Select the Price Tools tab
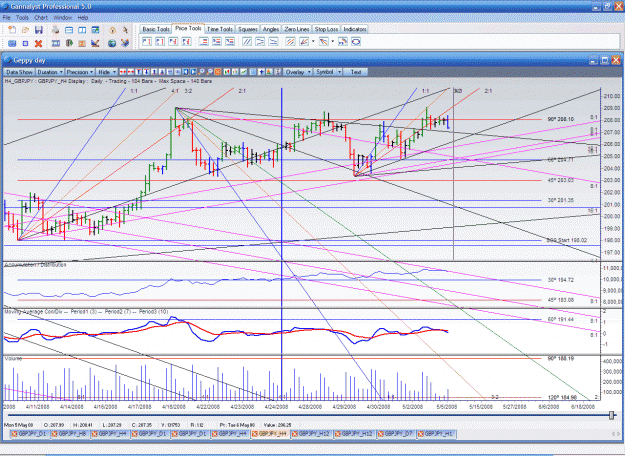Viewport: 625px width, 456px height. point(188,28)
